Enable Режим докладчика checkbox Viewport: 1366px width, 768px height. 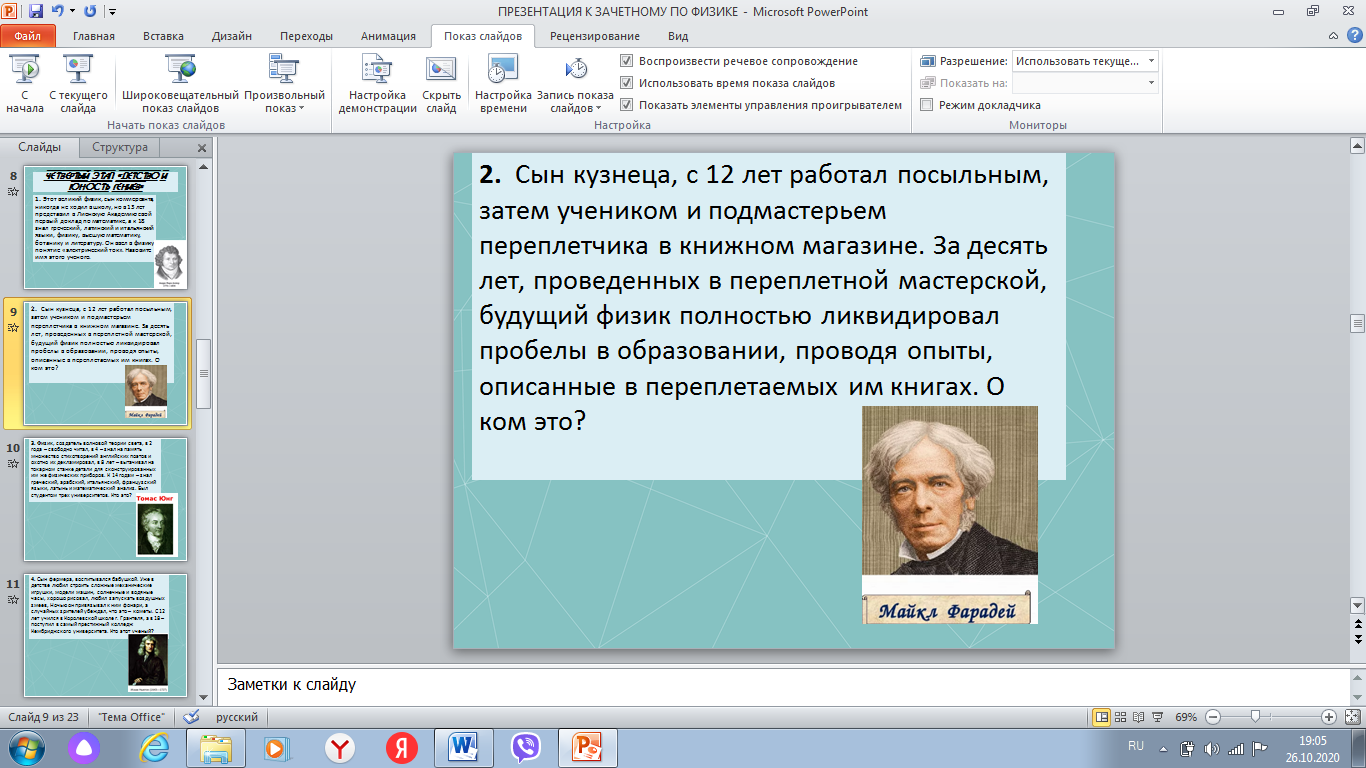[x=926, y=105]
